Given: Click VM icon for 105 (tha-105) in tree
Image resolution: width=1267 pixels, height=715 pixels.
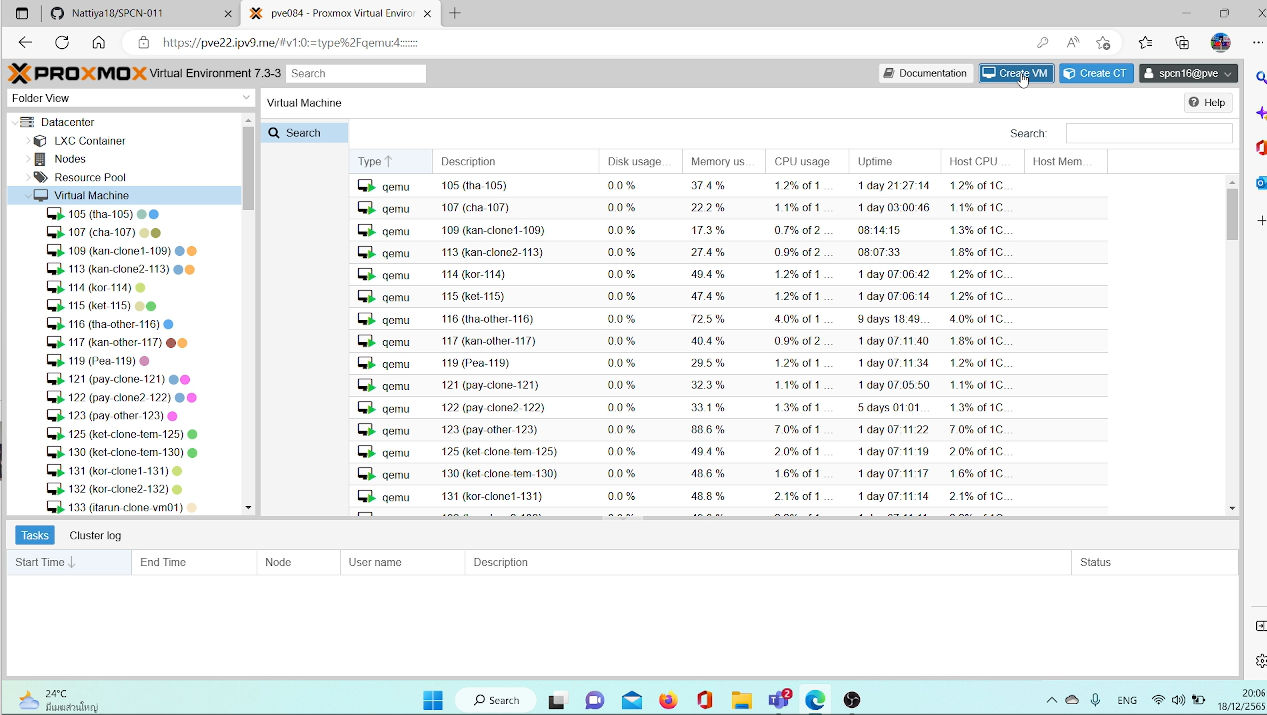Looking at the screenshot, I should click(x=56, y=214).
